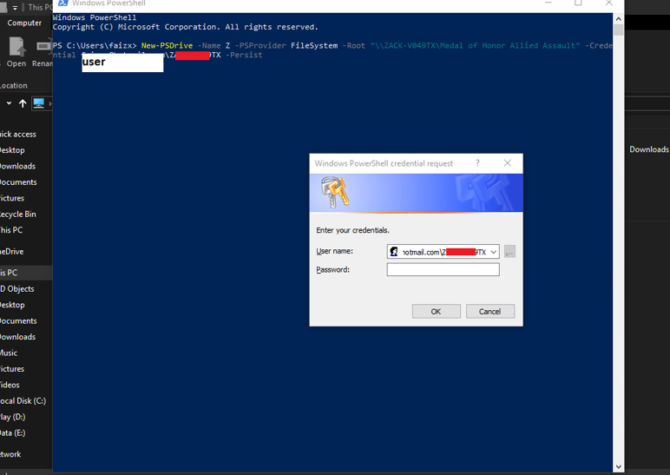Expand the User name dropdown list

[x=493, y=252]
